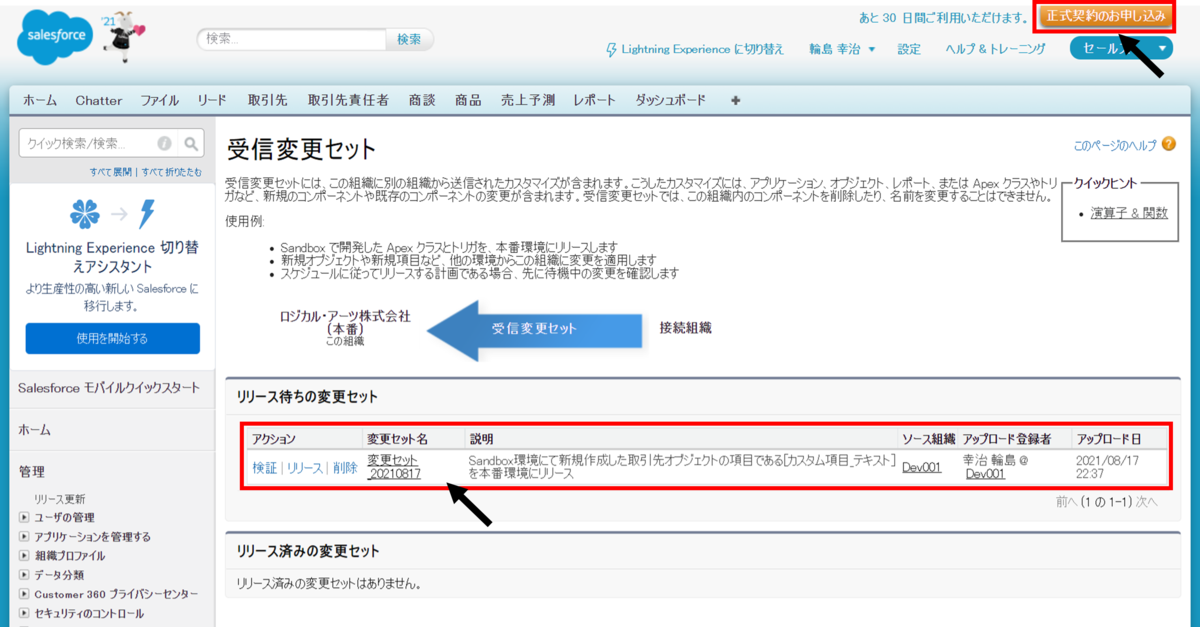Click the 変更セット名 column header
The height and width of the screenshot is (627, 1200).
coord(397,439)
